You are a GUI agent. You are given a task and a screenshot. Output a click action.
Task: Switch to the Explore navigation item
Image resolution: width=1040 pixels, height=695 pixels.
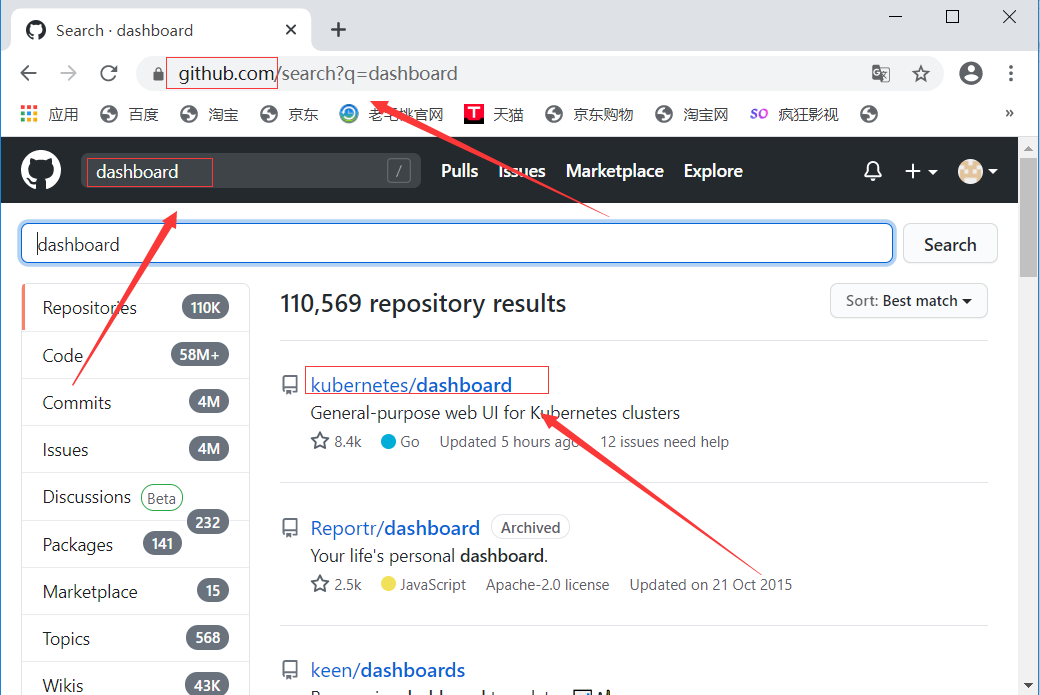[x=712, y=171]
